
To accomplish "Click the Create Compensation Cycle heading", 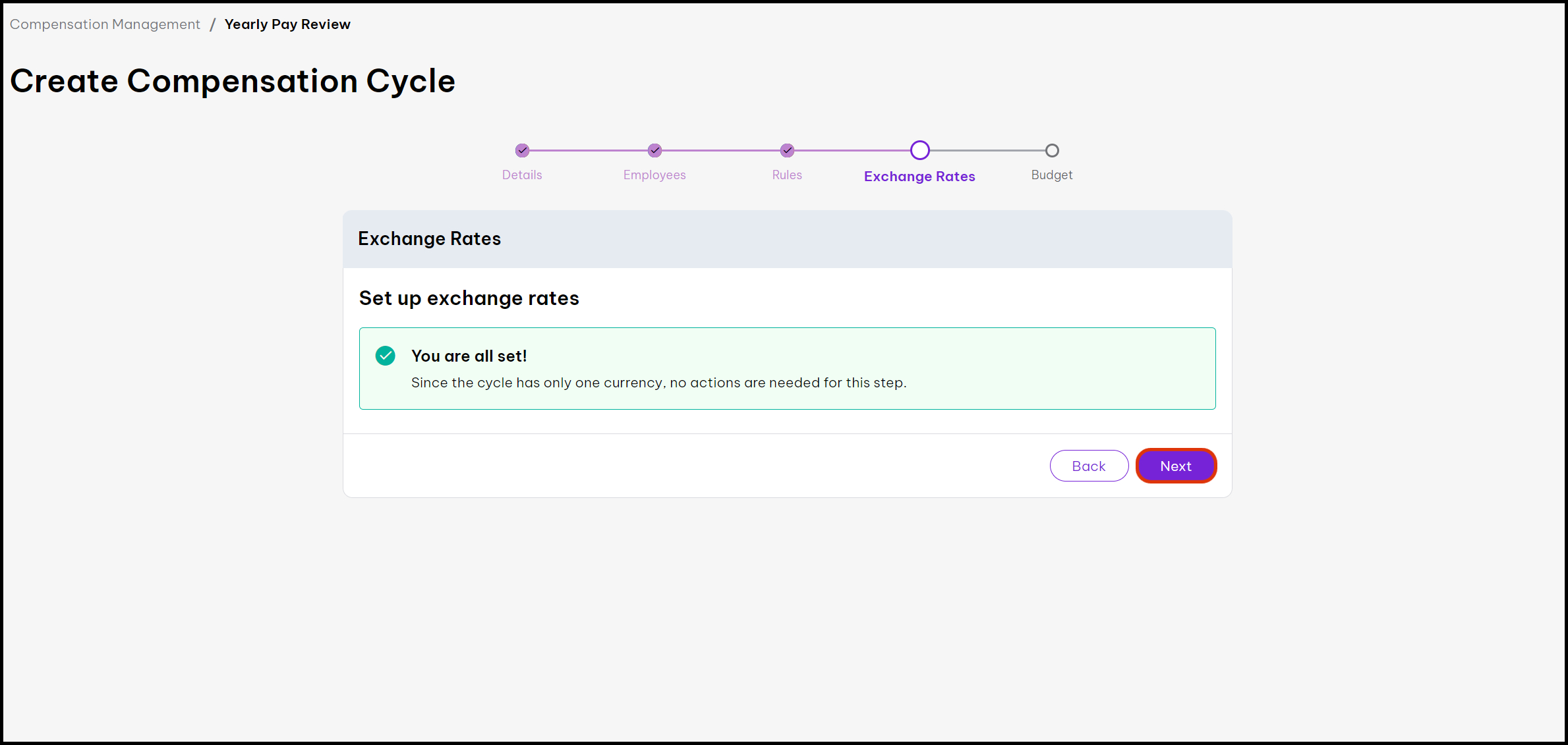I will 233,81.
